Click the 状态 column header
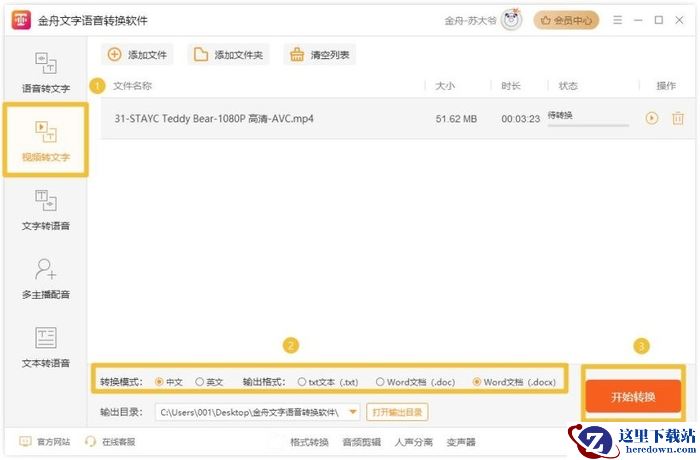 click(x=568, y=86)
